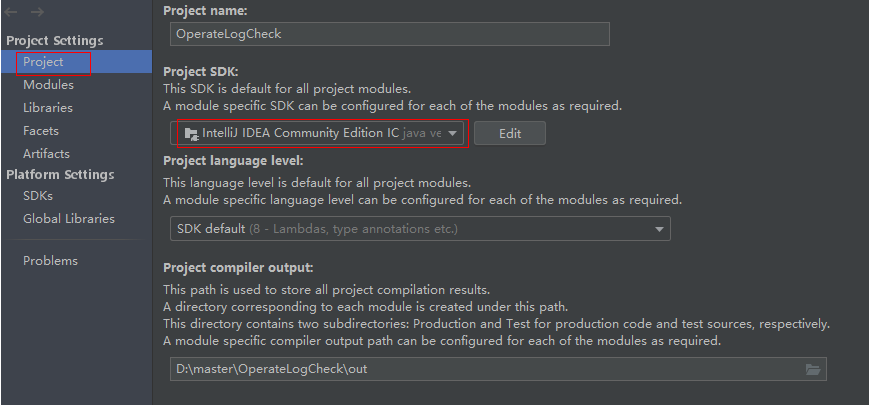The width and height of the screenshot is (869, 405).
Task: Show the Problems list
Action: click(50, 261)
